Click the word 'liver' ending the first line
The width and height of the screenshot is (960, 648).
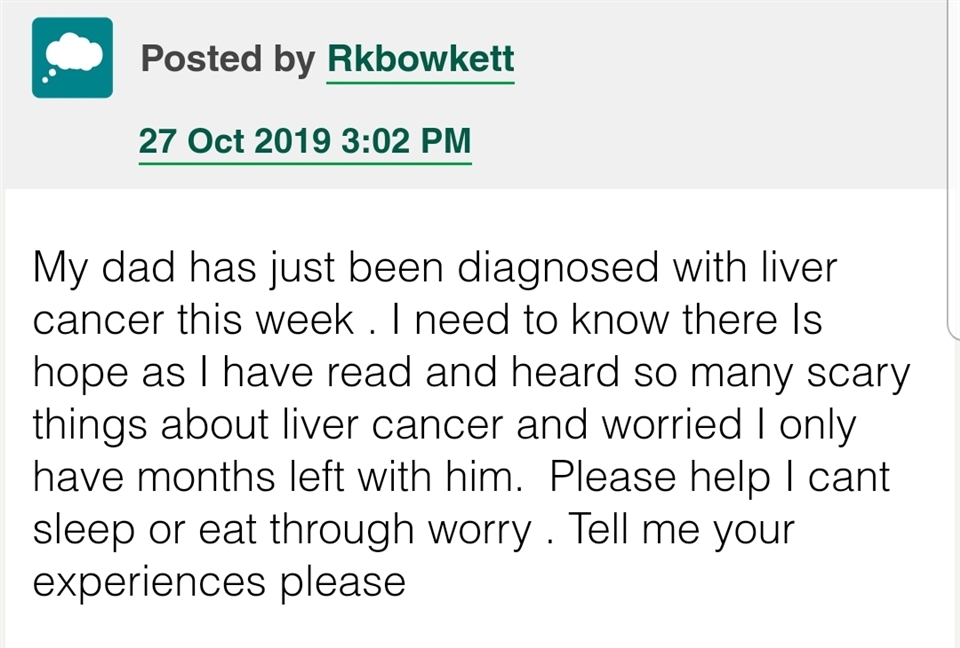798,268
